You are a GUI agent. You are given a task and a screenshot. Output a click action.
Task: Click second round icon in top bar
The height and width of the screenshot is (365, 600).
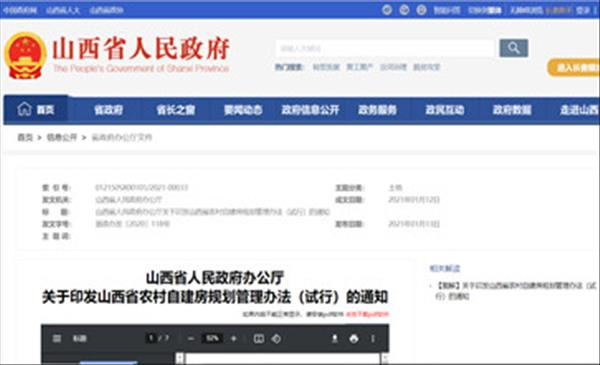[x=404, y=10]
